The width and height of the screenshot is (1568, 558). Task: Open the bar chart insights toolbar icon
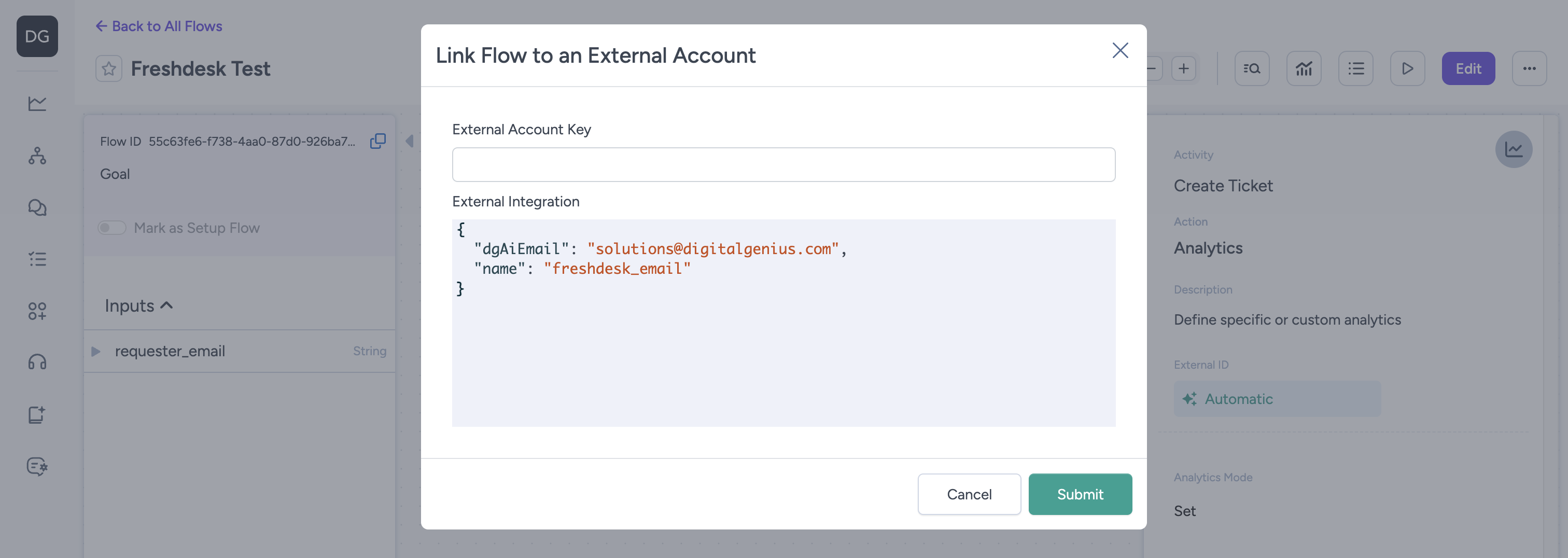click(x=1303, y=69)
